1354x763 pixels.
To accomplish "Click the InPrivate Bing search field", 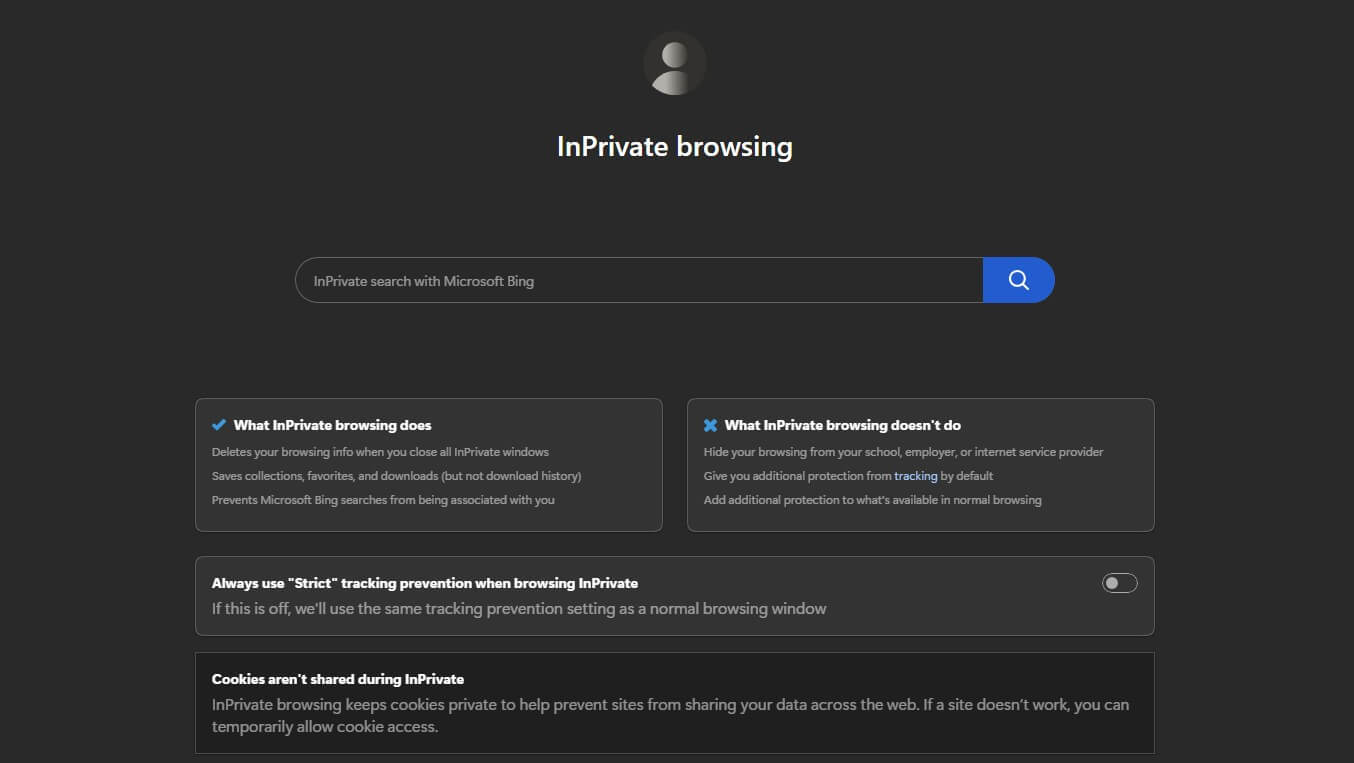I will click(x=639, y=280).
